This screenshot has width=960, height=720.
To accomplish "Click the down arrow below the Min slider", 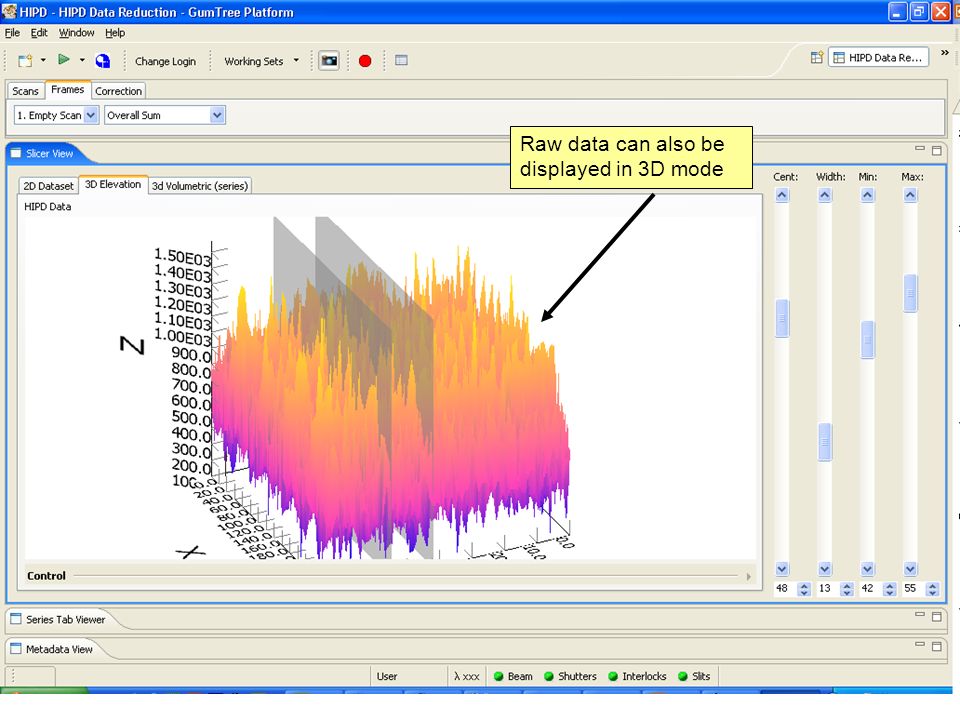I will [868, 569].
